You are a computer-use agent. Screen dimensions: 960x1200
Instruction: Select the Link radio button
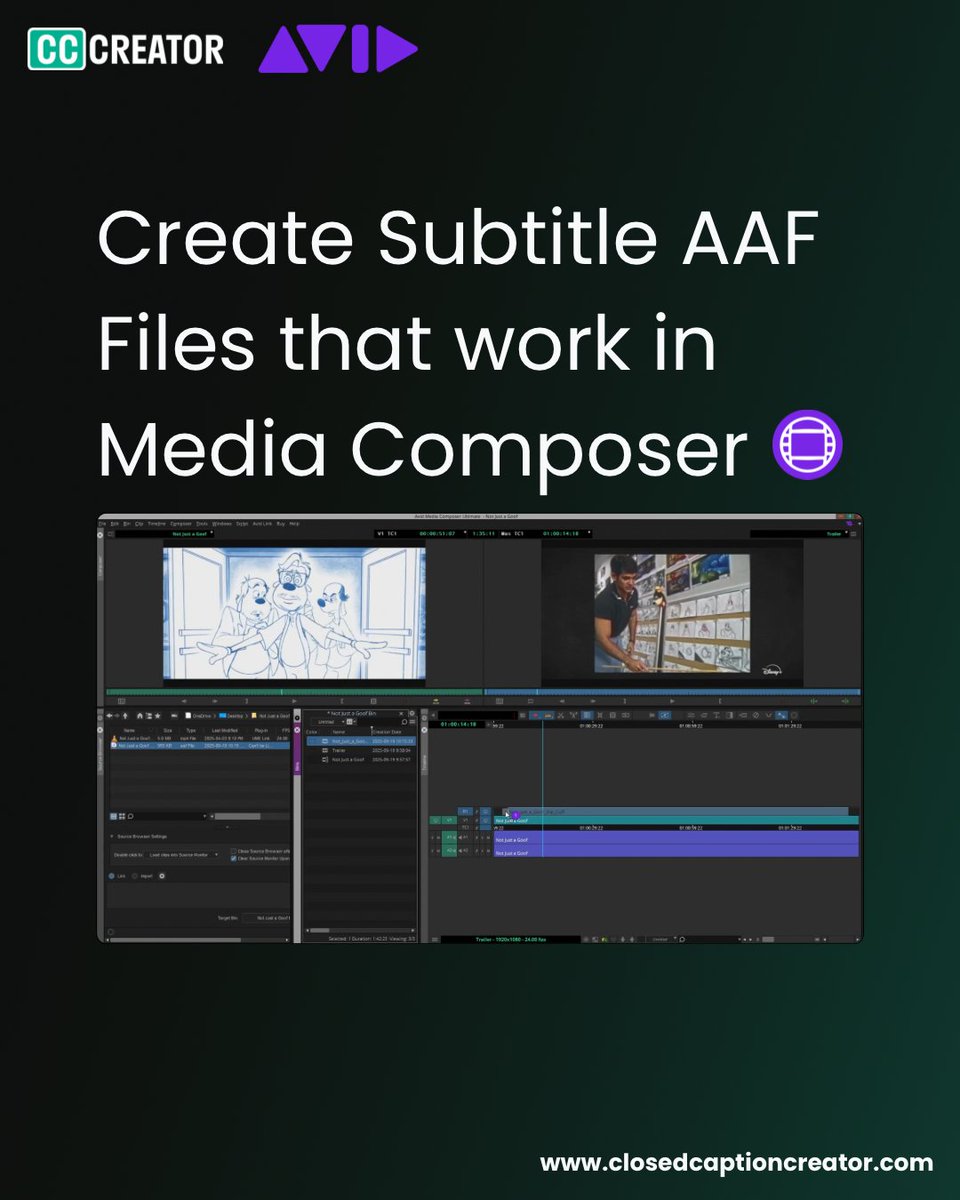[x=112, y=876]
